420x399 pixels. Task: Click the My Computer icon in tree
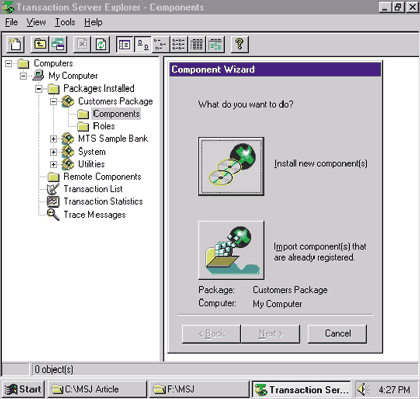pyautogui.click(x=38, y=76)
